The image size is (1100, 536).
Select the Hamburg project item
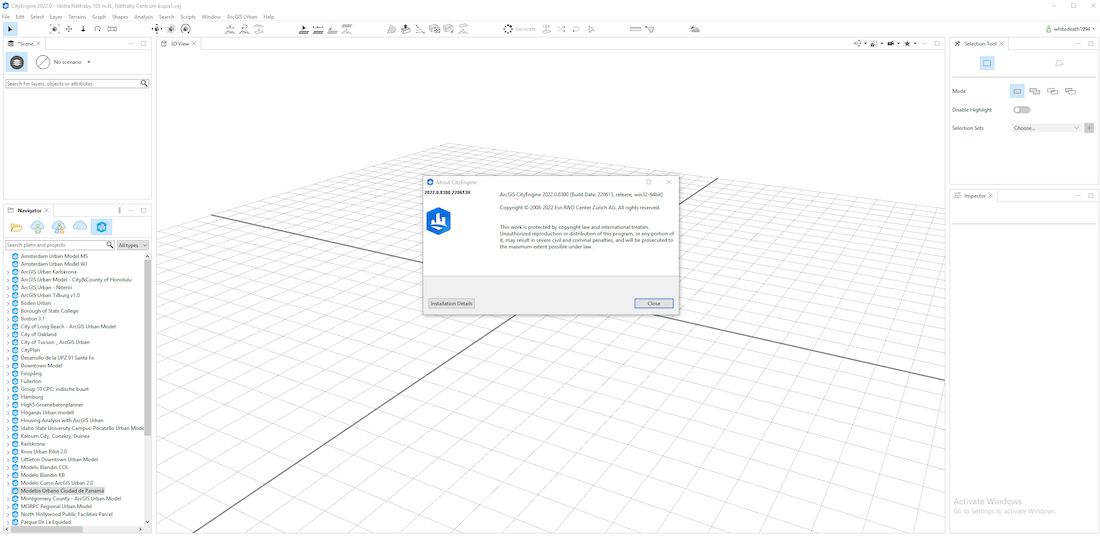(32, 396)
